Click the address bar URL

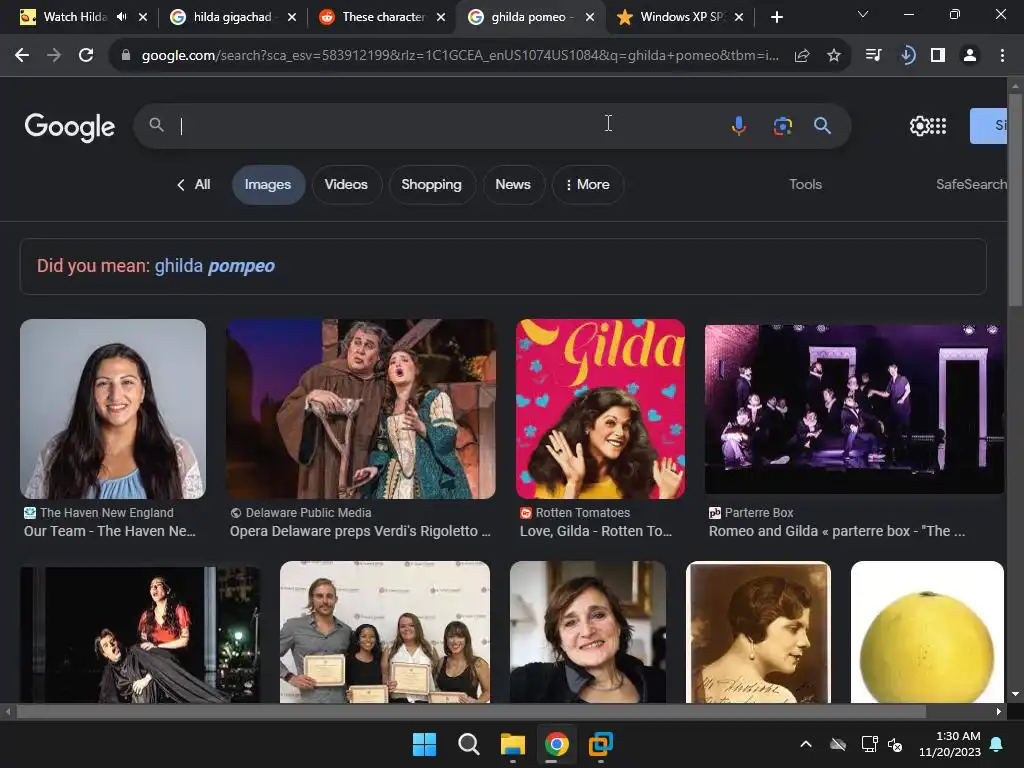pyautogui.click(x=460, y=56)
